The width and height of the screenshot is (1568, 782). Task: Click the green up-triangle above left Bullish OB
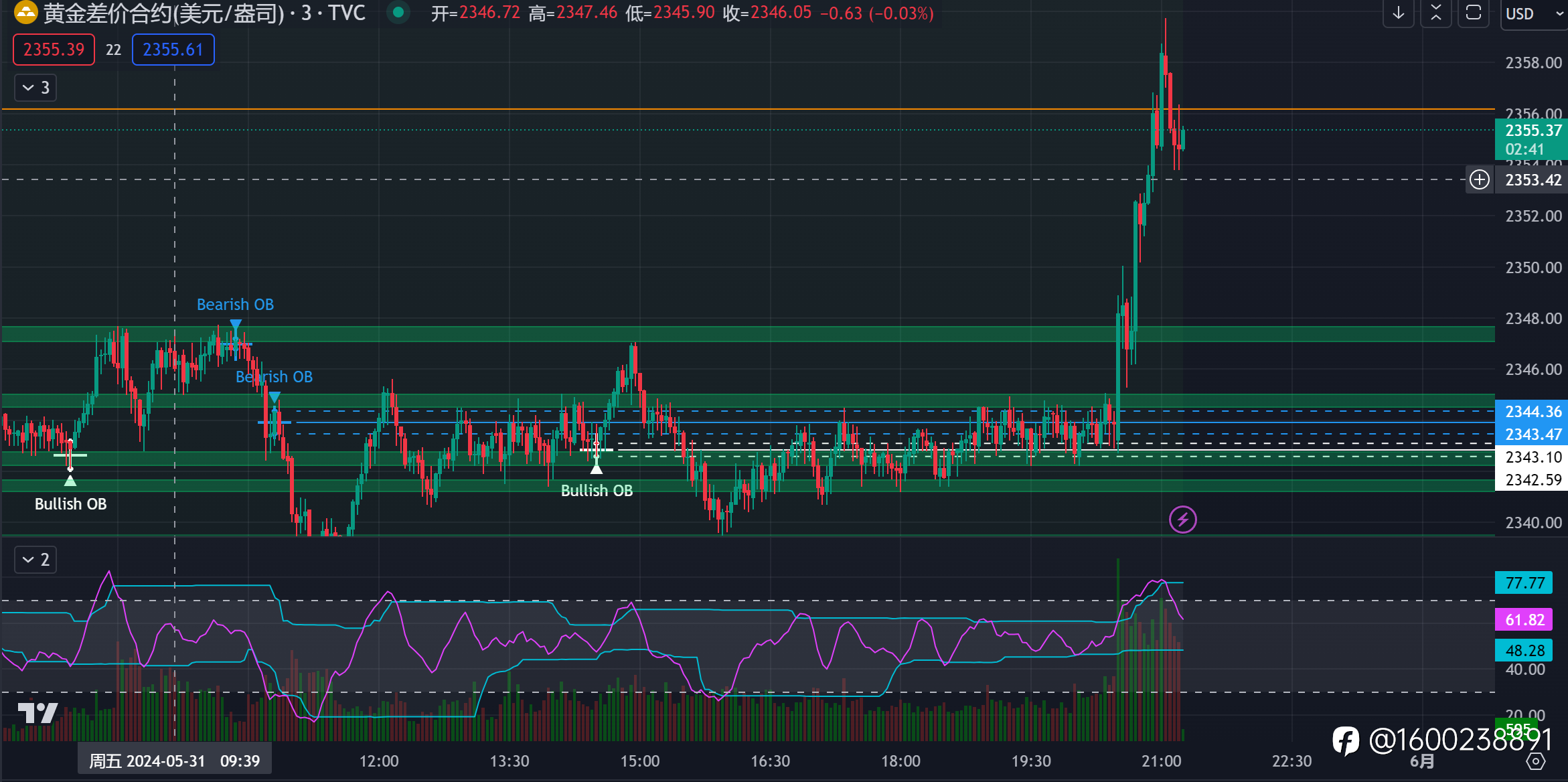click(x=70, y=481)
